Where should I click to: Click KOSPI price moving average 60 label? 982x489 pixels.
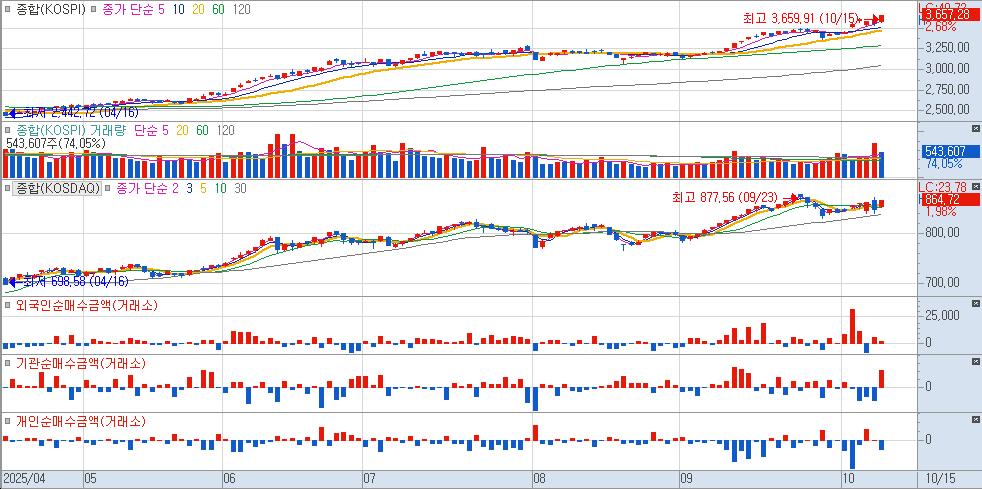(219, 10)
